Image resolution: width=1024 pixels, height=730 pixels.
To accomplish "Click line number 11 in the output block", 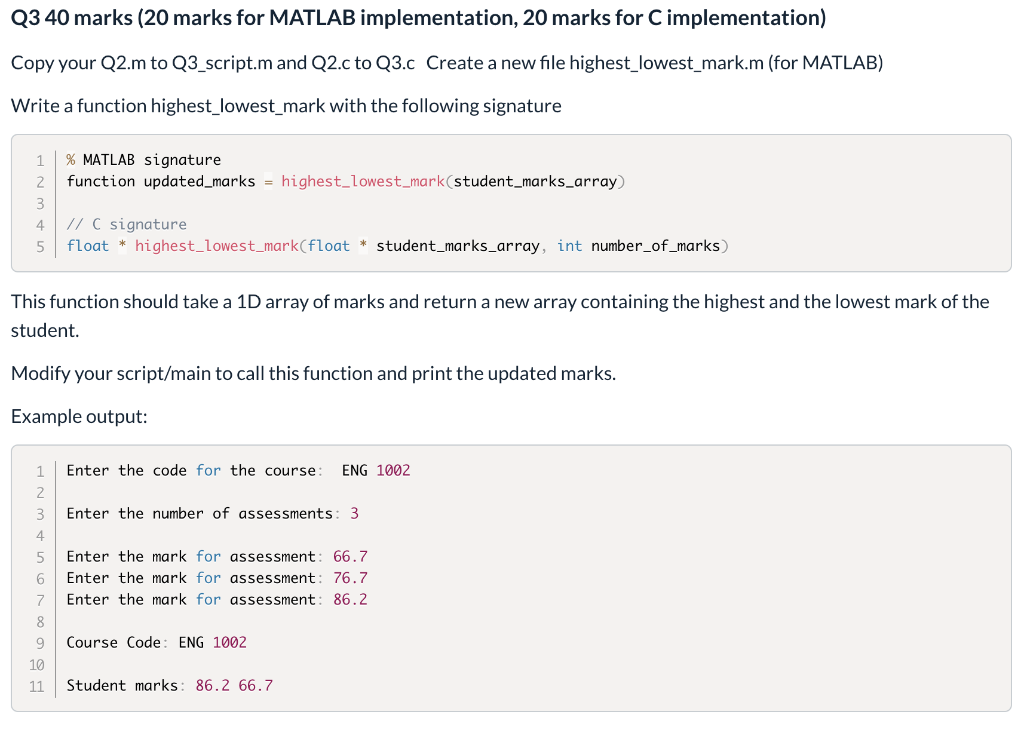I will pos(37,685).
